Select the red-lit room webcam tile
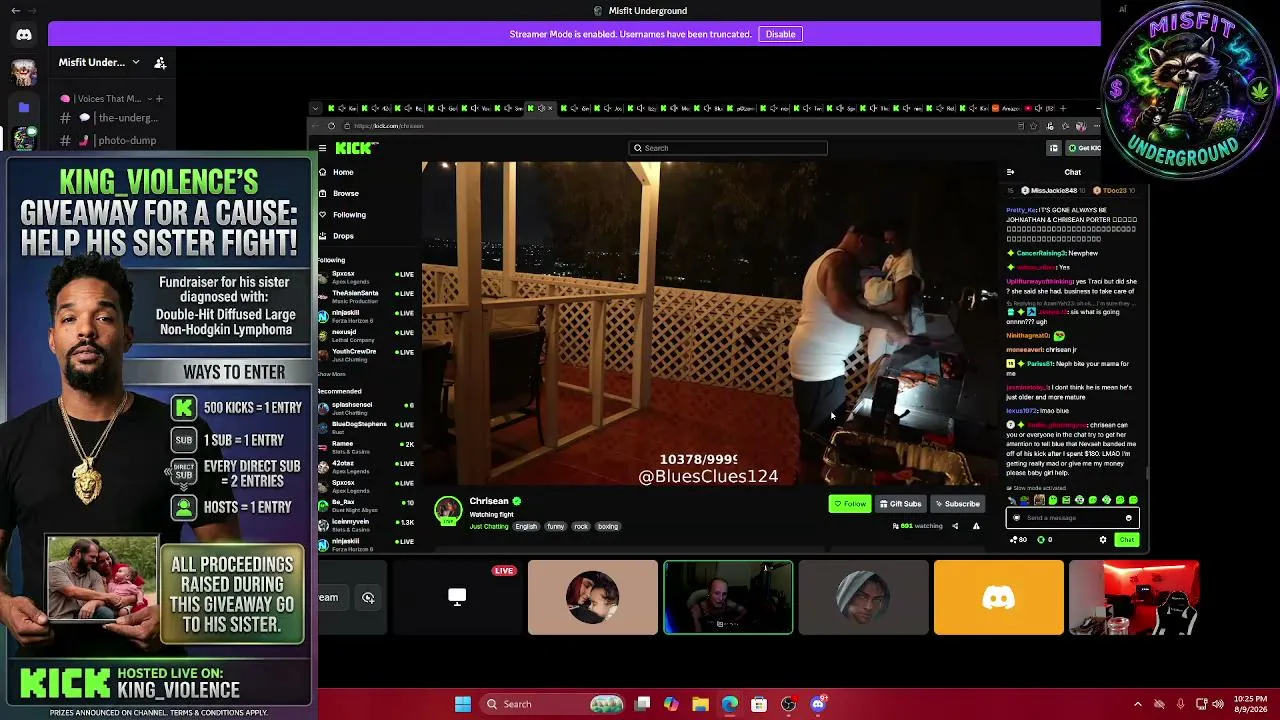This screenshot has width=1280, height=720. click(1134, 598)
